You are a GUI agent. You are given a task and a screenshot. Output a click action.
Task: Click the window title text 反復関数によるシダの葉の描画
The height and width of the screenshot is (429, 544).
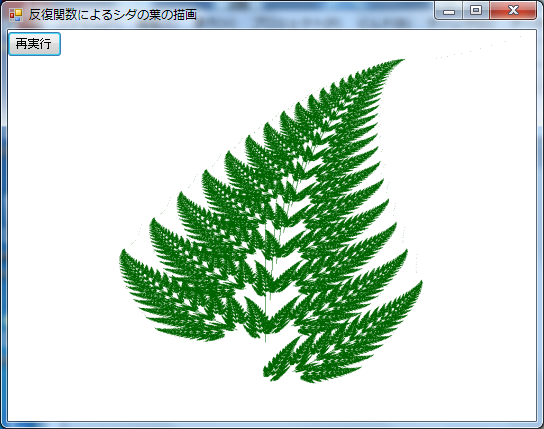(112, 15)
